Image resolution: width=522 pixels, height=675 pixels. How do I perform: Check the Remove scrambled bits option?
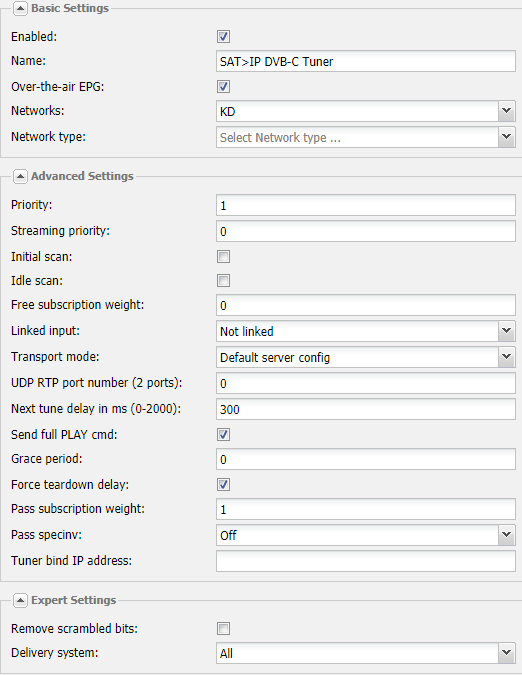pyautogui.click(x=223, y=629)
